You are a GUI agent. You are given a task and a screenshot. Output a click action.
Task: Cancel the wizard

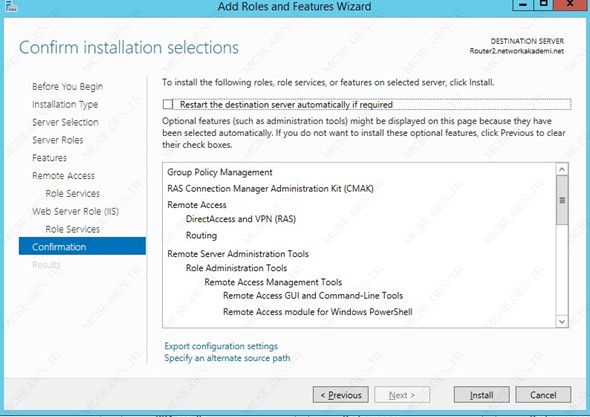[x=543, y=395]
